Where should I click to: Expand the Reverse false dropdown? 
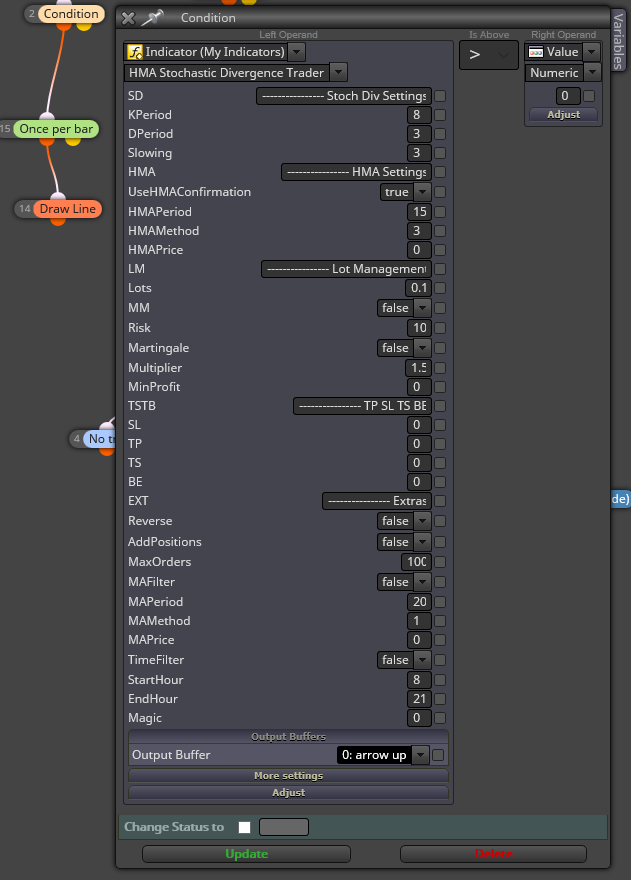[422, 521]
